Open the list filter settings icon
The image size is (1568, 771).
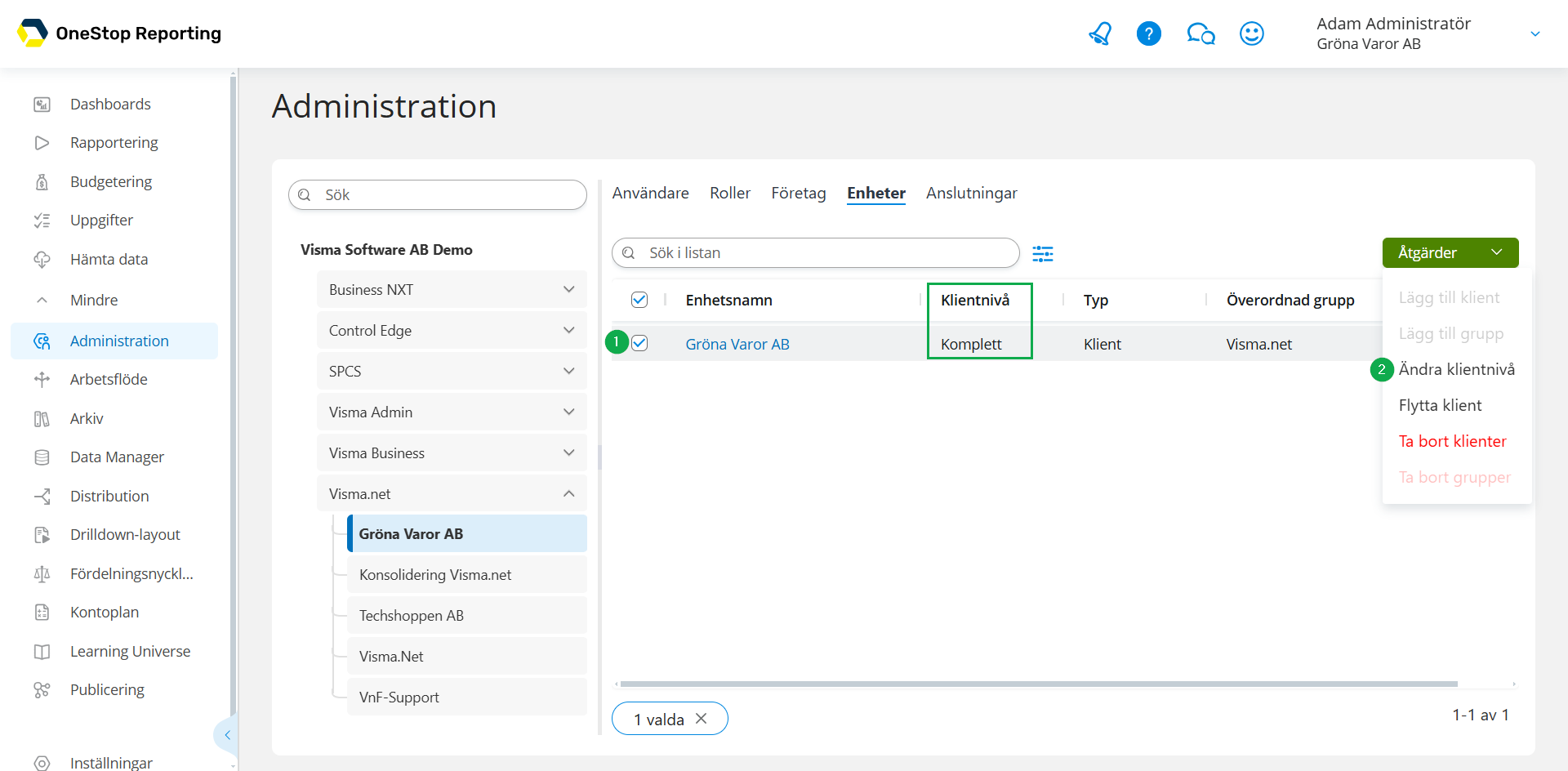click(1043, 254)
